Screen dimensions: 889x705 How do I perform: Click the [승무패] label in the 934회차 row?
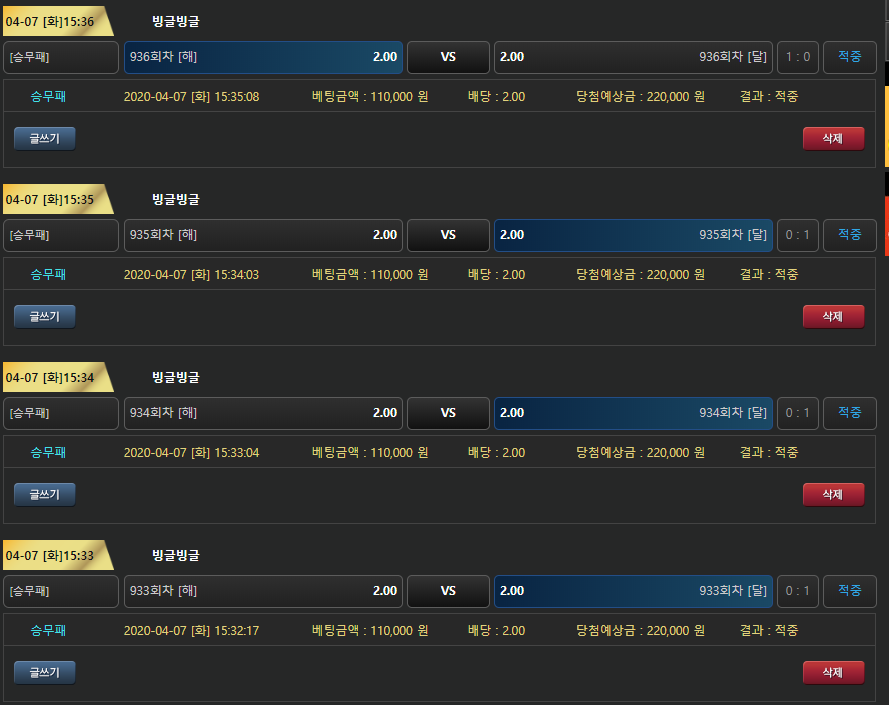61,413
